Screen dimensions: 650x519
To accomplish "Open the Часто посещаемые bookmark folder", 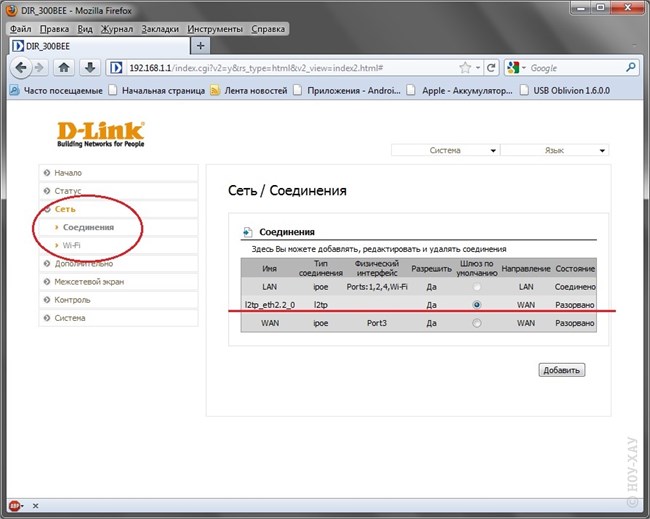I will coord(56,90).
